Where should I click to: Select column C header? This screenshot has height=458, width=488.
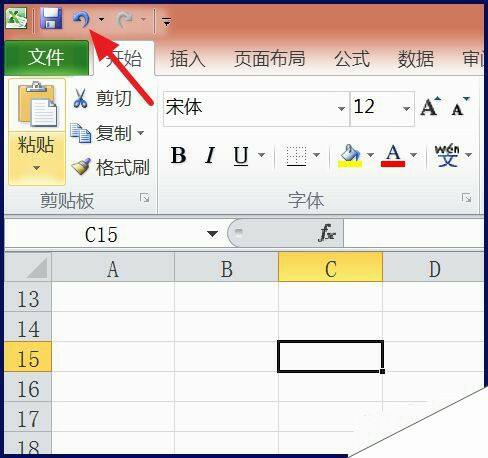click(x=330, y=268)
